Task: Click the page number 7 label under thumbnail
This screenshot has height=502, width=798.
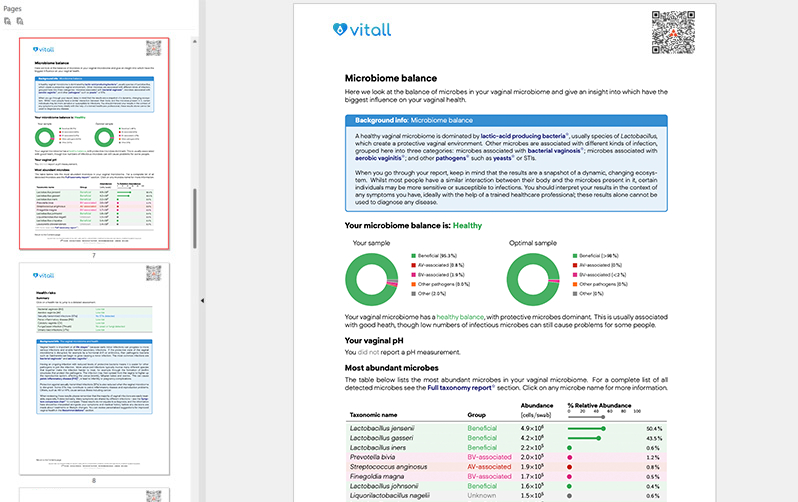Action: 94,256
